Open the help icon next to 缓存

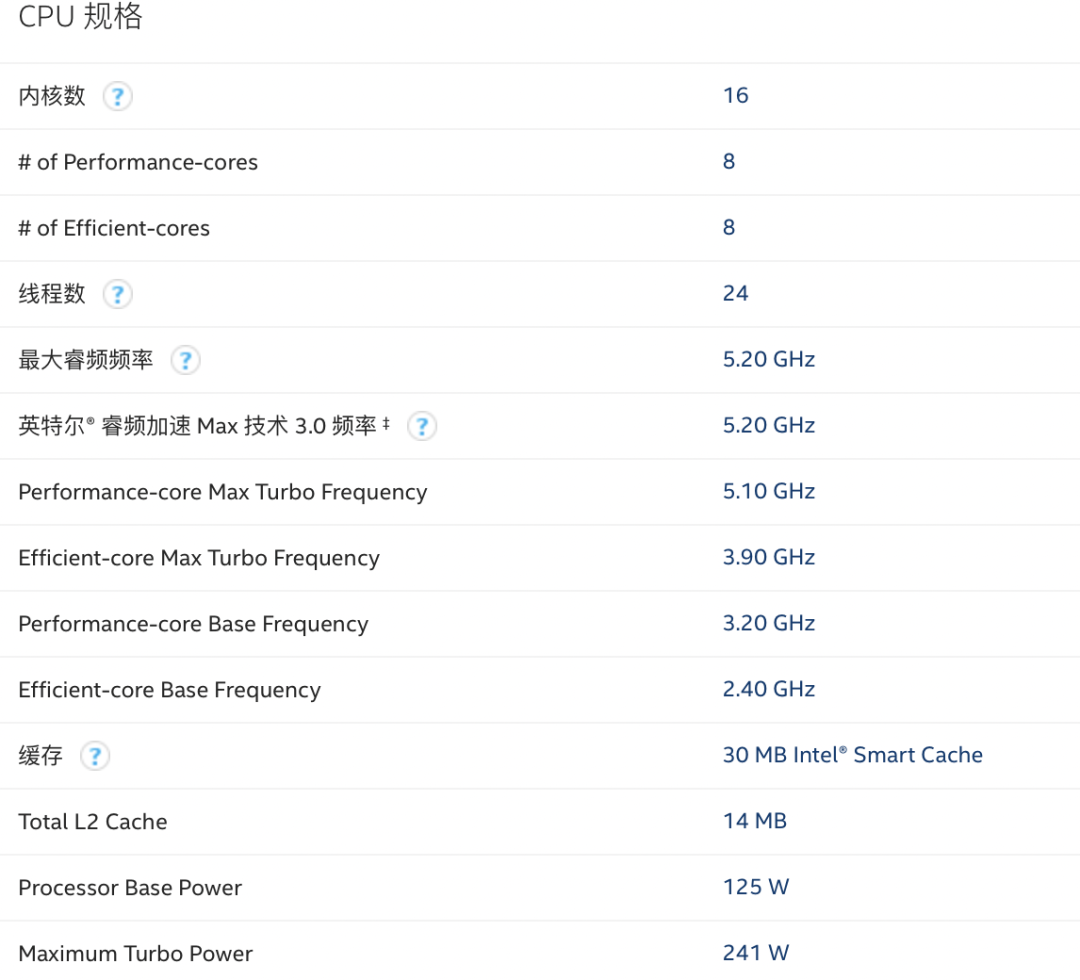coord(94,756)
